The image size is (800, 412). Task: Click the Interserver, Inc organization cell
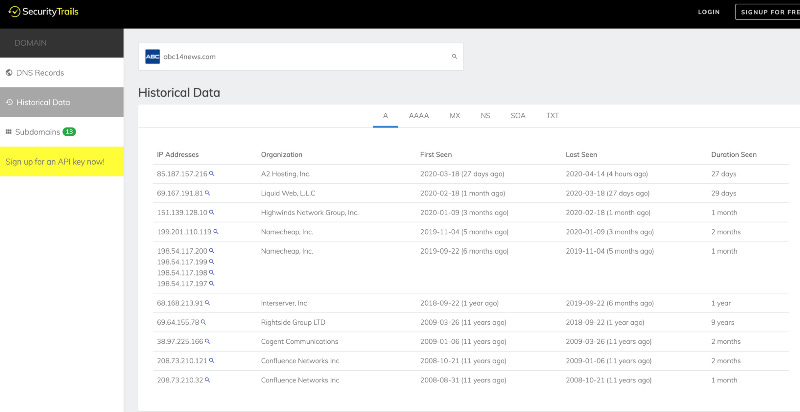284,303
